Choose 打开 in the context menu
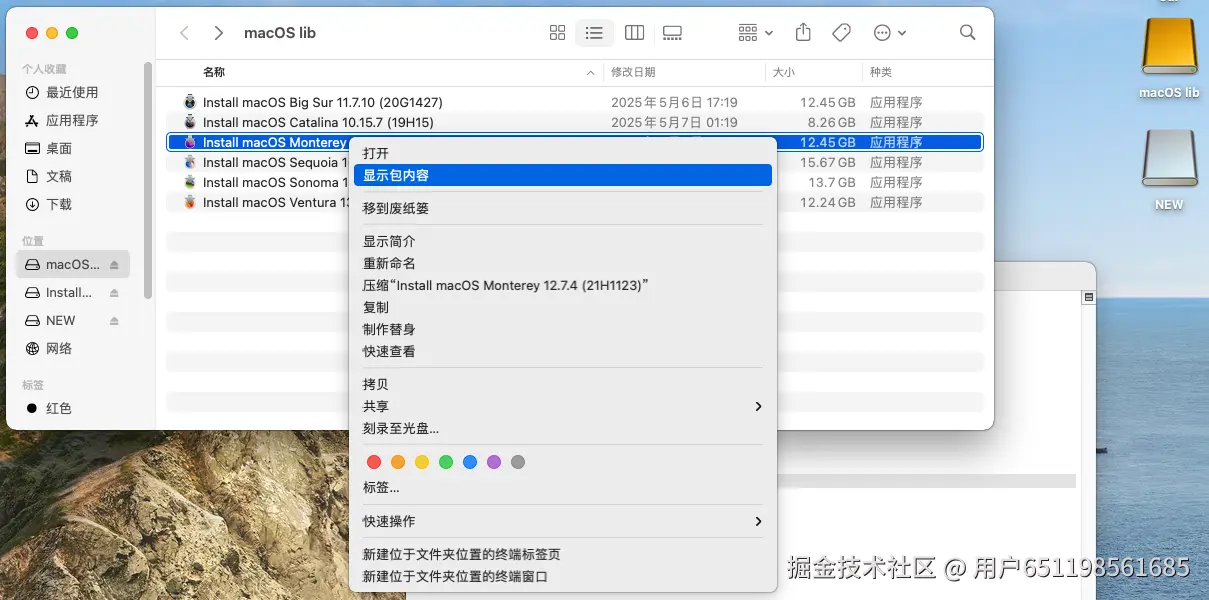Viewport: 1209px width, 600px height. point(563,153)
